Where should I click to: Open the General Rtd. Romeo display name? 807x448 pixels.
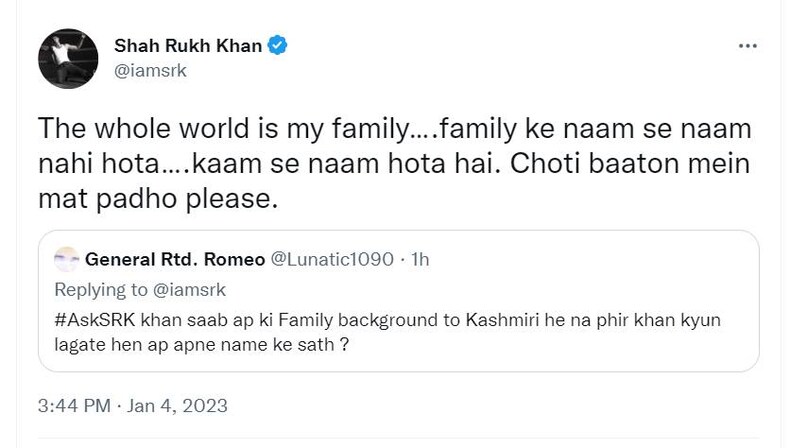pos(173,260)
